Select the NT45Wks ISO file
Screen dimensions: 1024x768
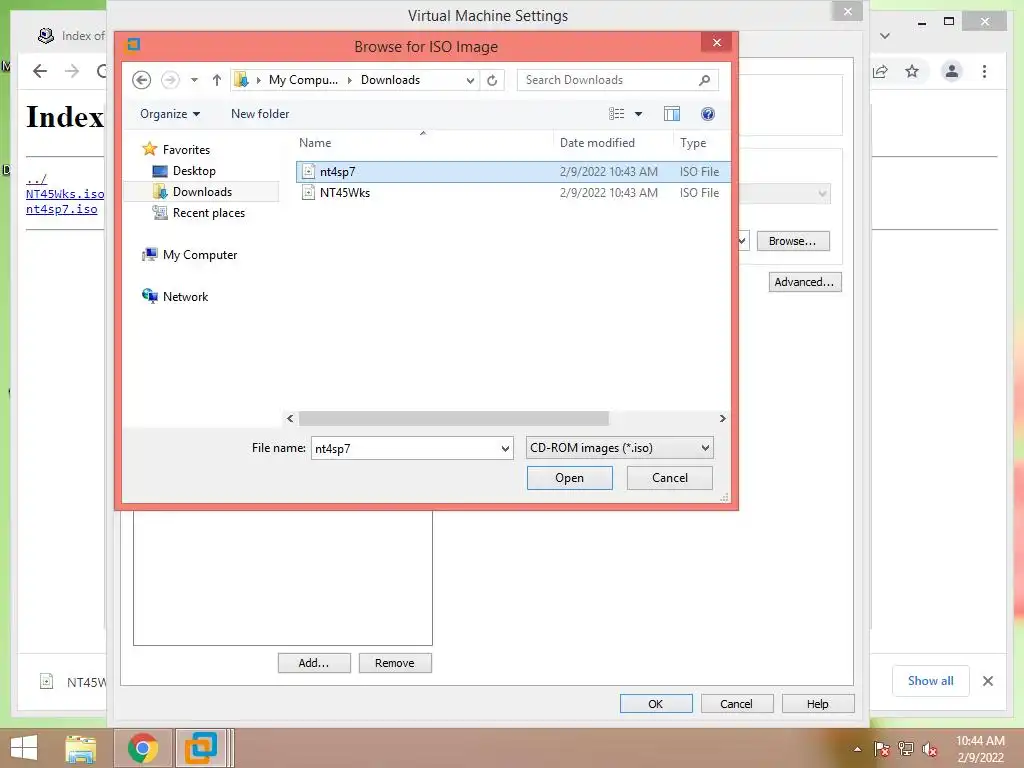(513, 193)
